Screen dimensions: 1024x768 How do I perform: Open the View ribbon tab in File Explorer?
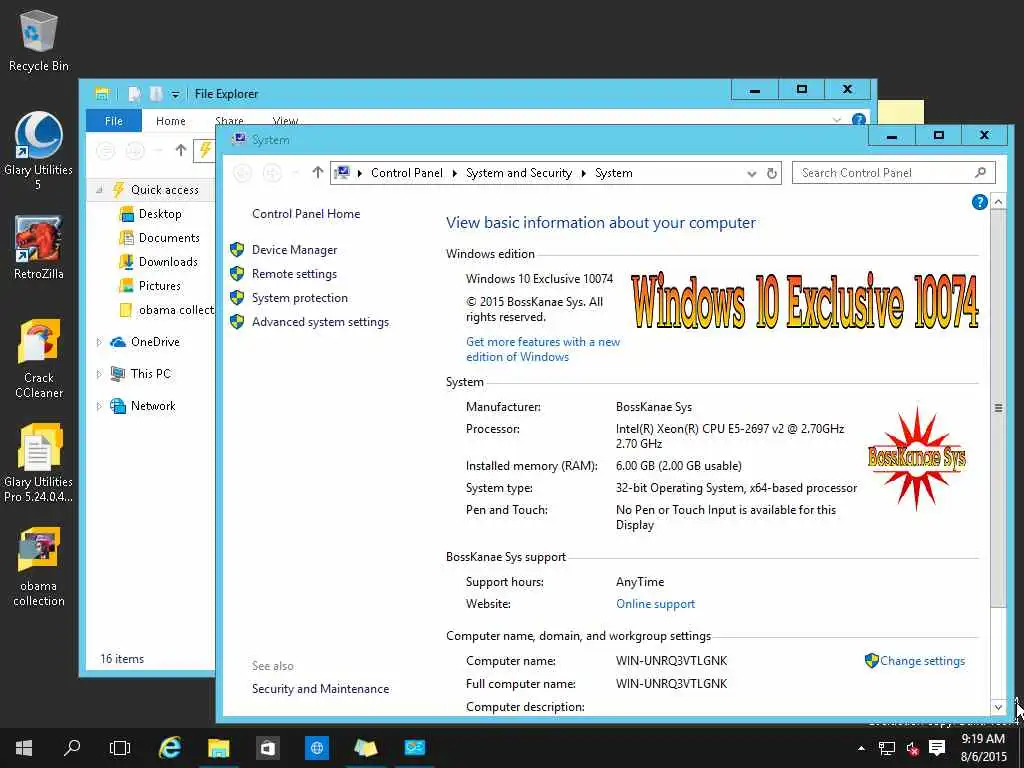point(285,121)
